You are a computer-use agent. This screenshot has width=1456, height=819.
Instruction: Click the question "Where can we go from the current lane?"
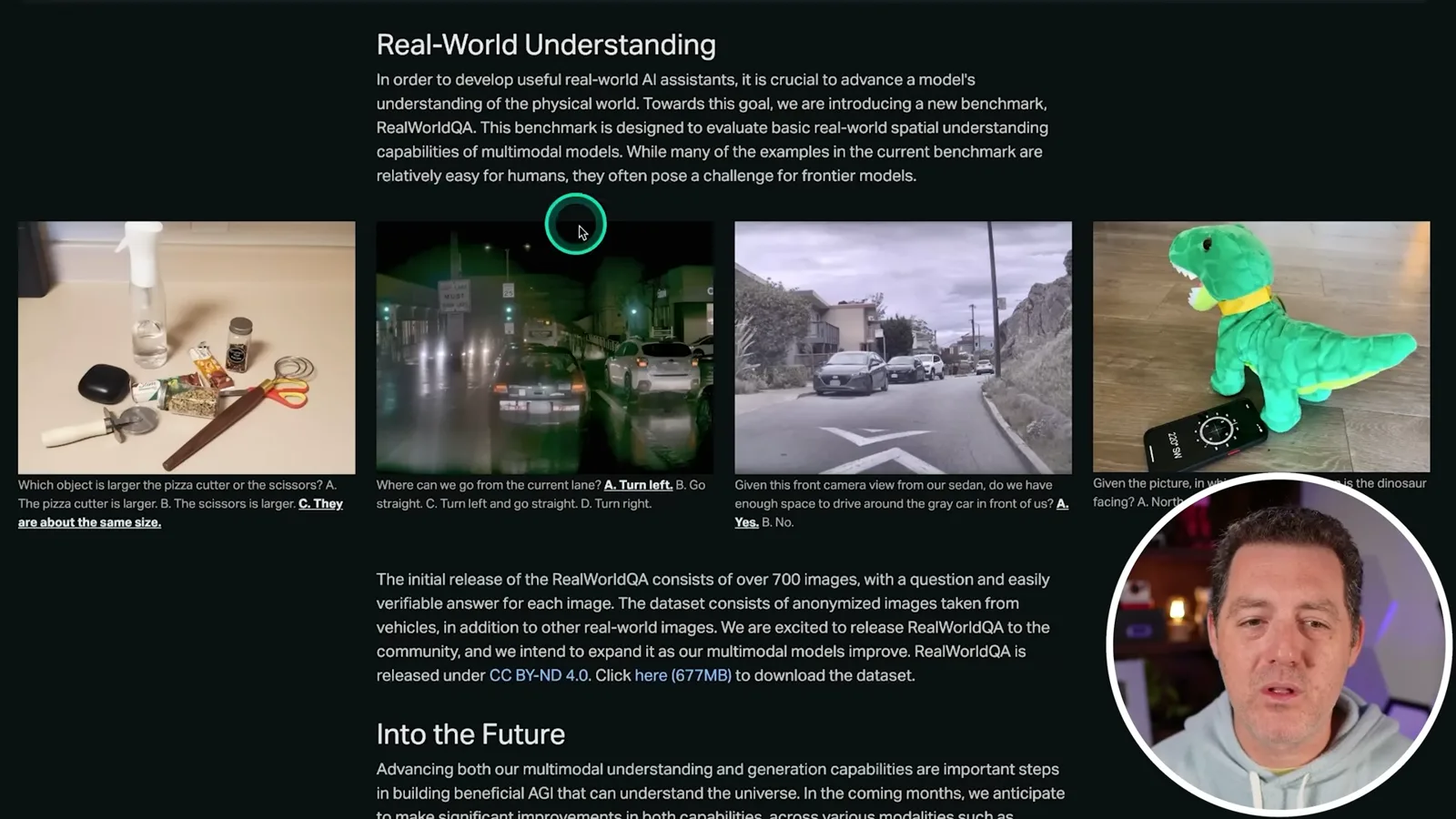pos(489,485)
